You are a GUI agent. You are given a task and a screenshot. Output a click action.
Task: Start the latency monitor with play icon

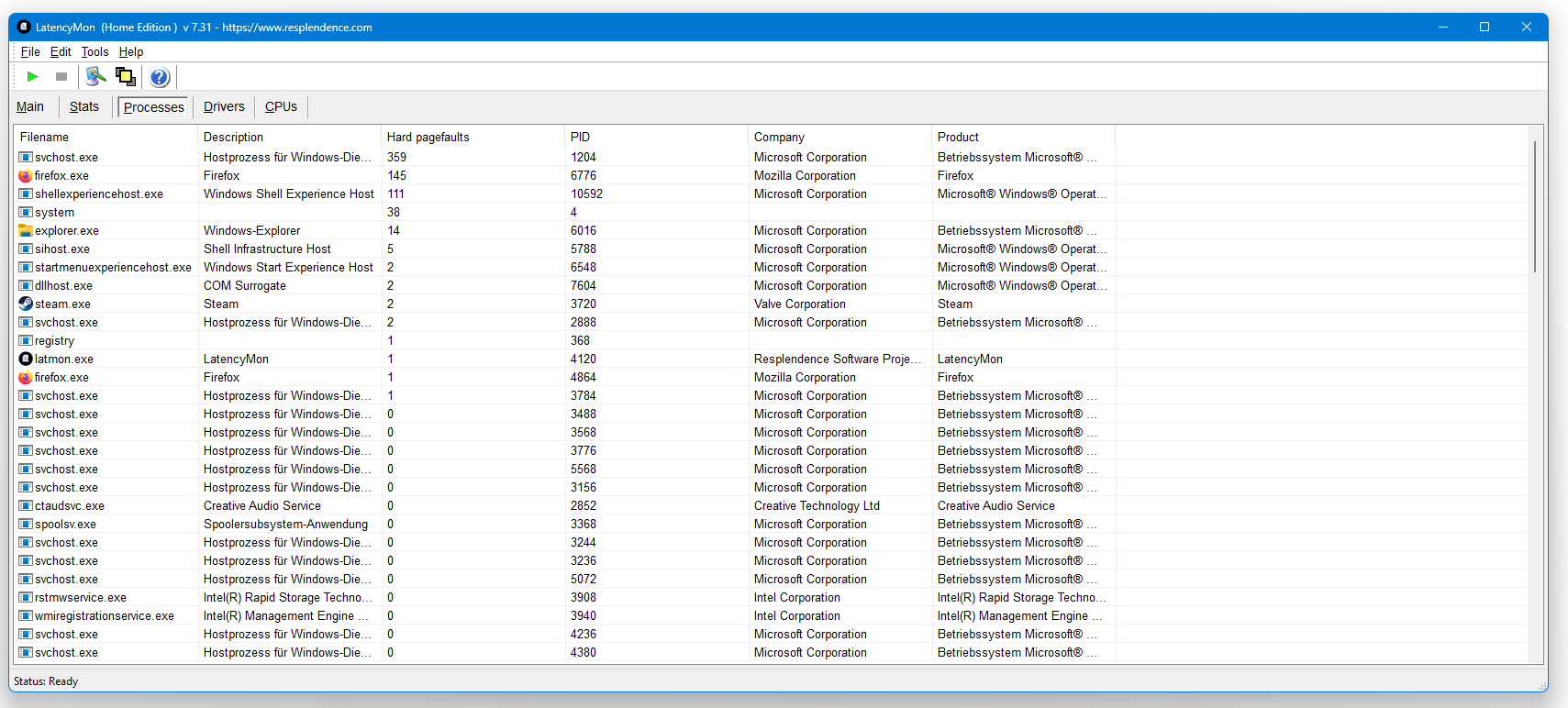point(32,77)
